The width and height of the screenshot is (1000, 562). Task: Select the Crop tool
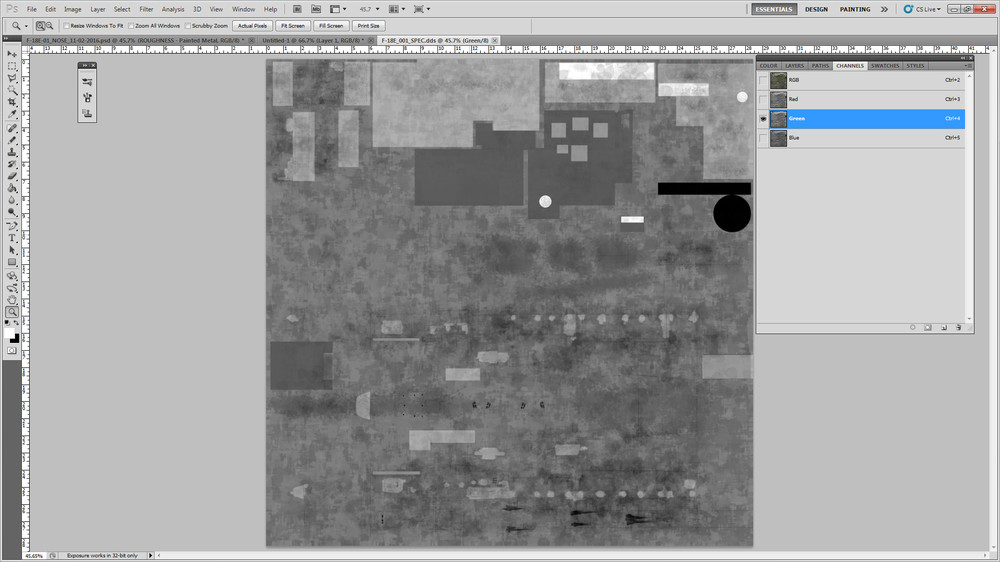12,103
